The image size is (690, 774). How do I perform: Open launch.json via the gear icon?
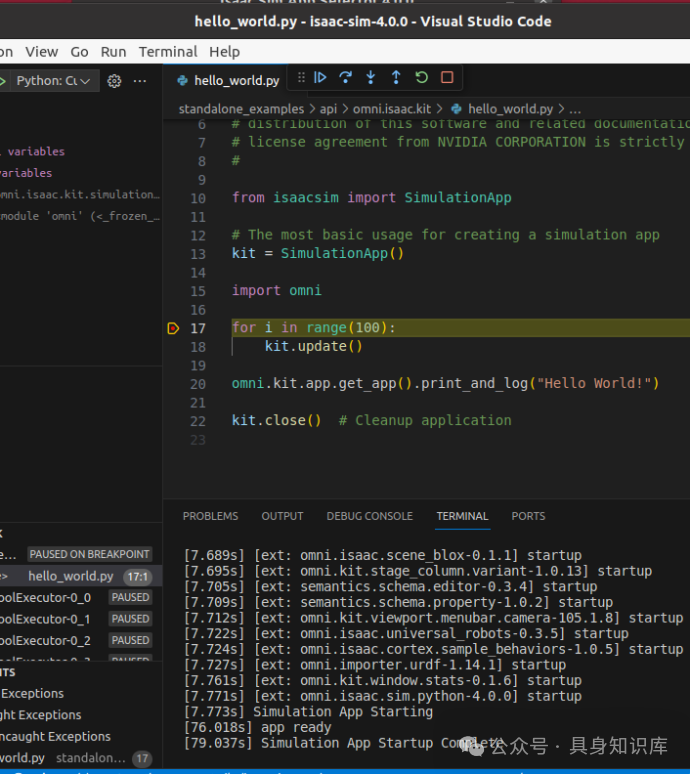pos(114,81)
